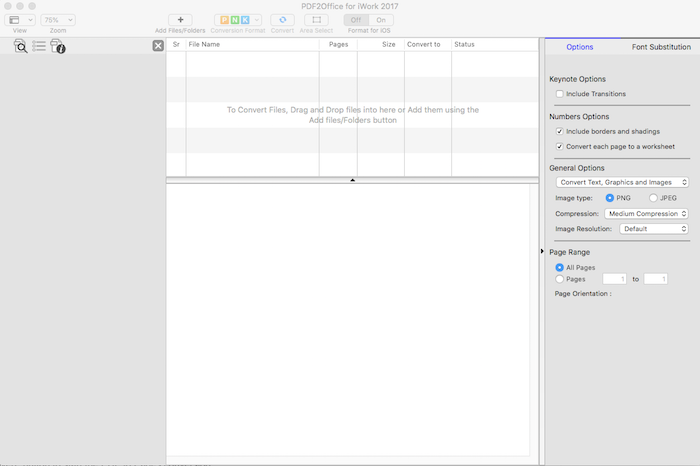This screenshot has width=700, height=466.
Task: Click the Pages column header
Action: pos(338,44)
